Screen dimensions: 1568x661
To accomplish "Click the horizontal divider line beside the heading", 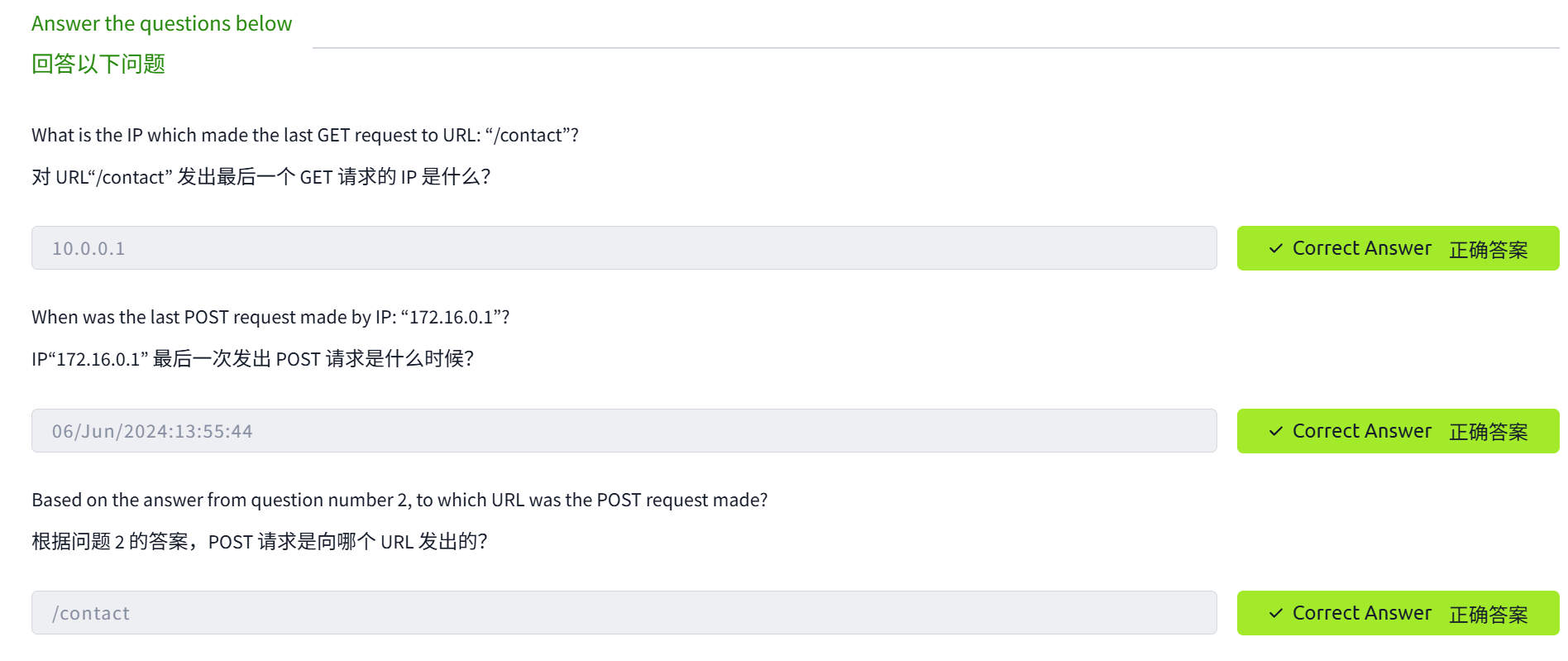I will (x=935, y=48).
